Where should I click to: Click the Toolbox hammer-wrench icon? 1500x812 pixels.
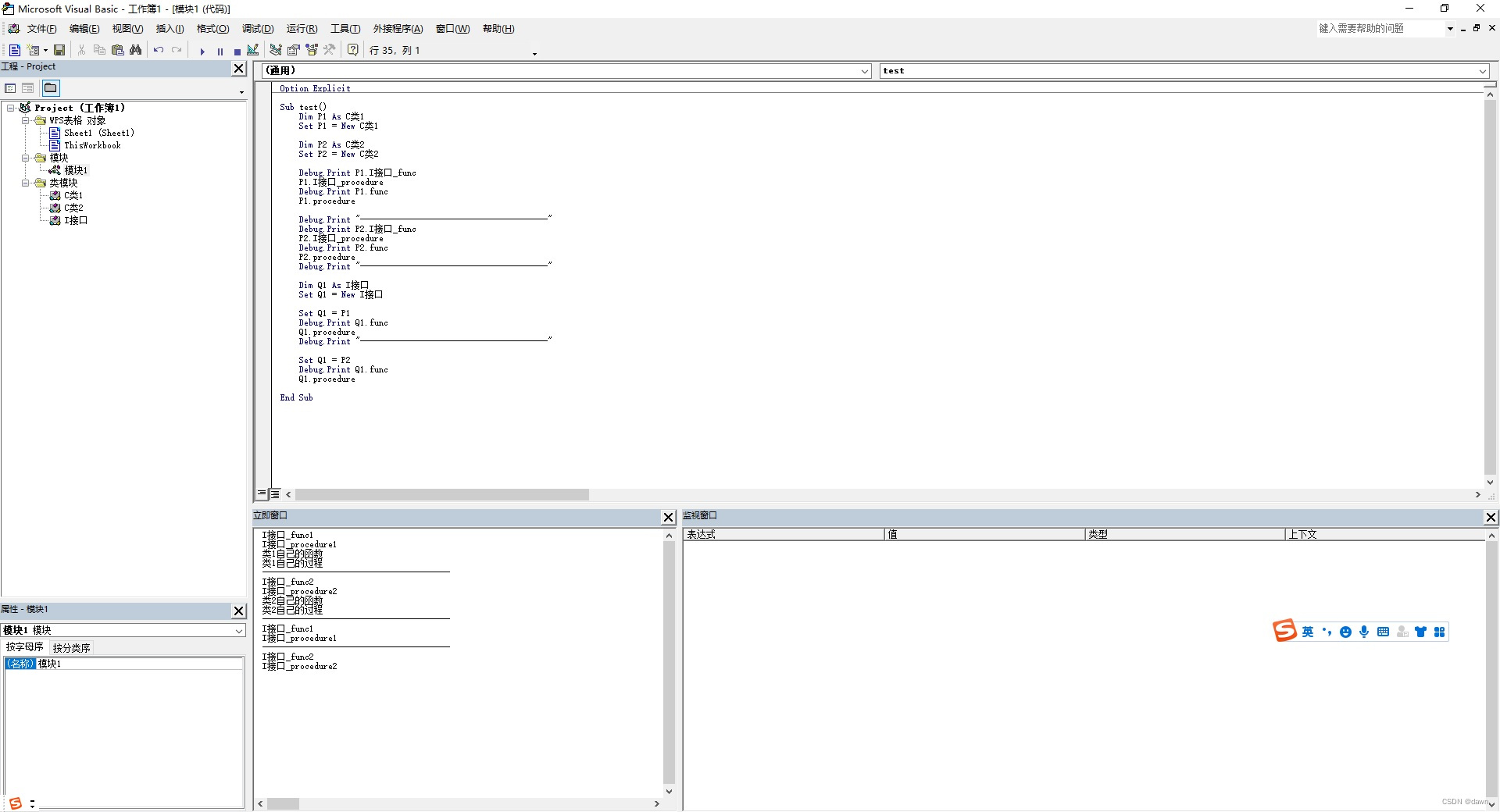click(x=330, y=50)
